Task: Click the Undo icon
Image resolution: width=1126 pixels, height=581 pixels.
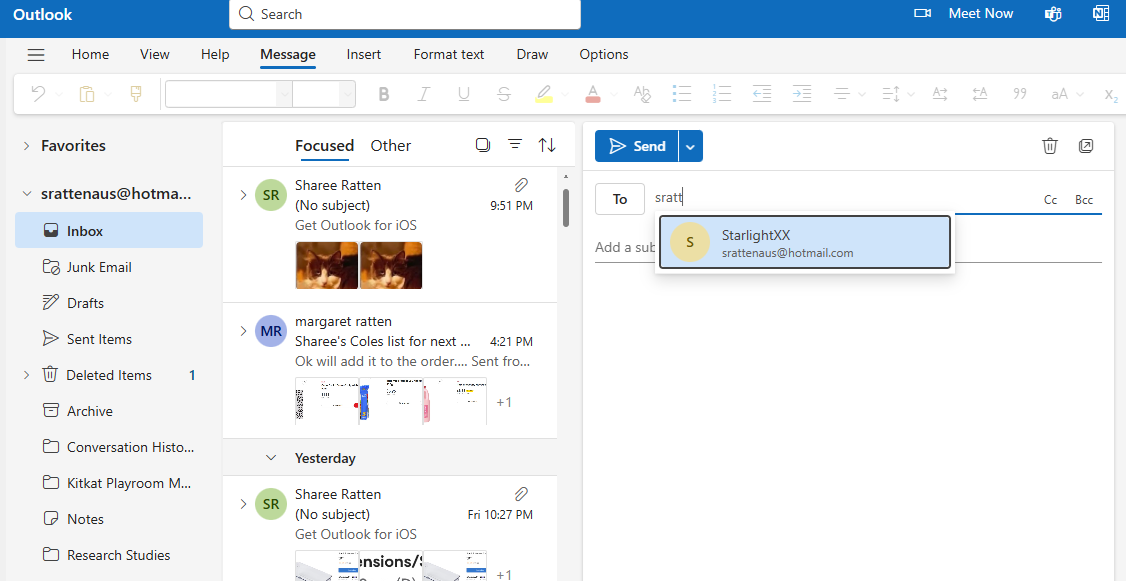Action: tap(39, 93)
